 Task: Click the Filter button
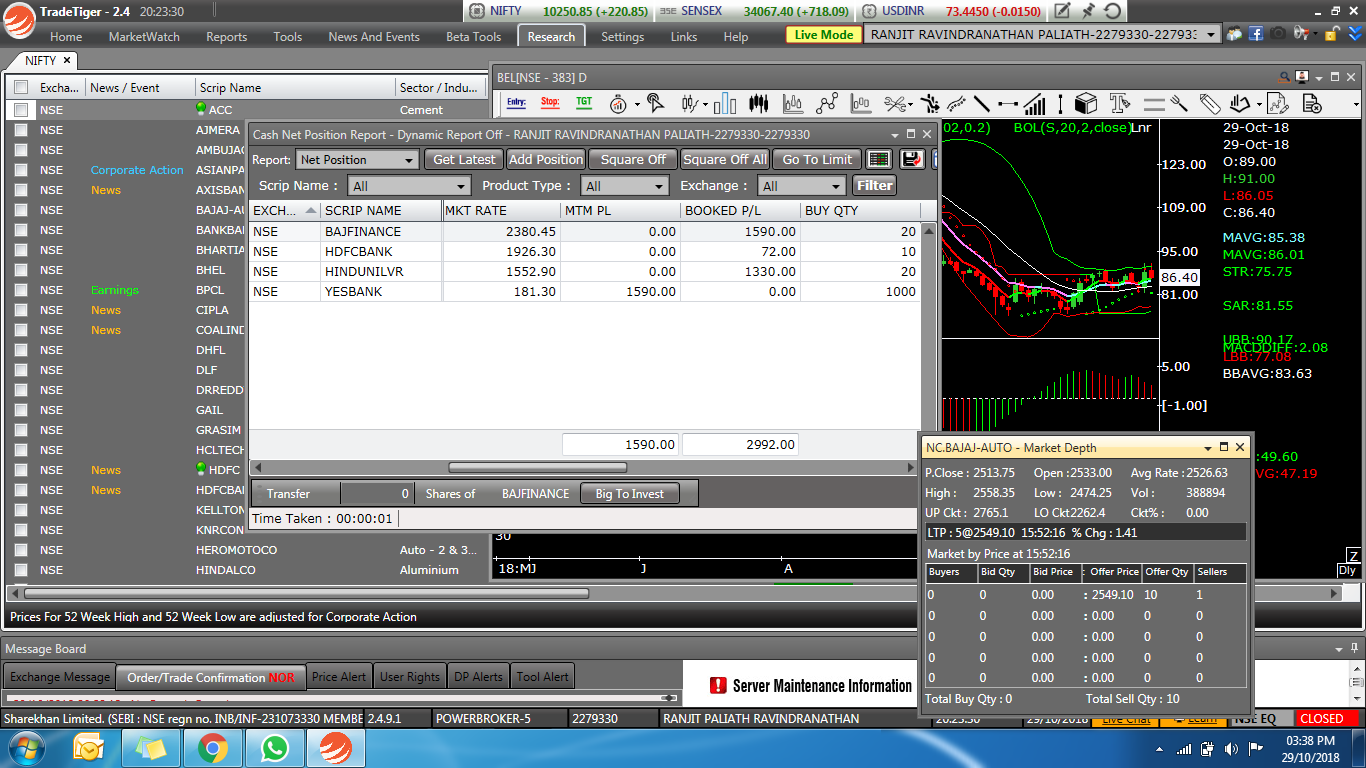click(x=874, y=185)
